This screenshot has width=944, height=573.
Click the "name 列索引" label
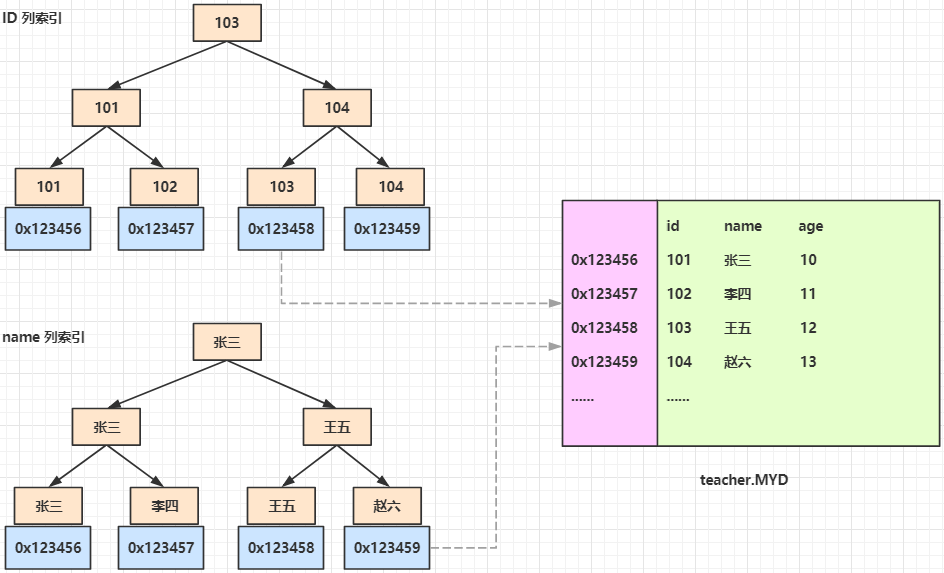(x=43, y=337)
